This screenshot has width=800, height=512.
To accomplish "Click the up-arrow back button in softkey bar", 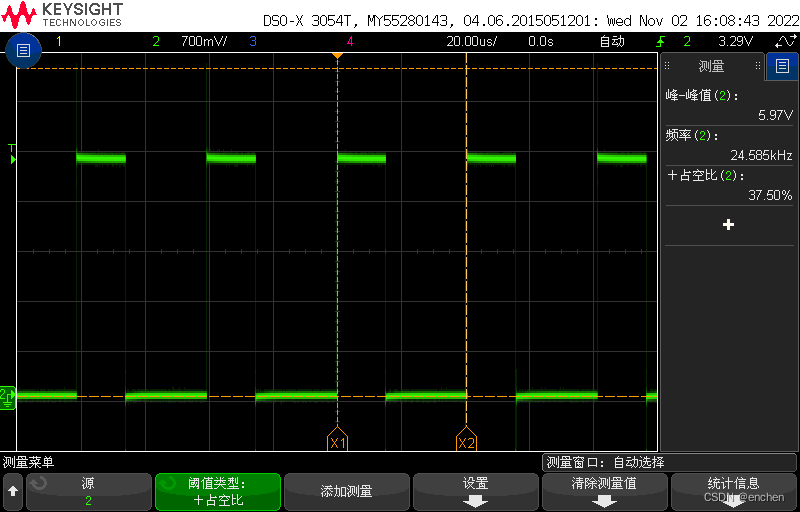I will coord(13,492).
